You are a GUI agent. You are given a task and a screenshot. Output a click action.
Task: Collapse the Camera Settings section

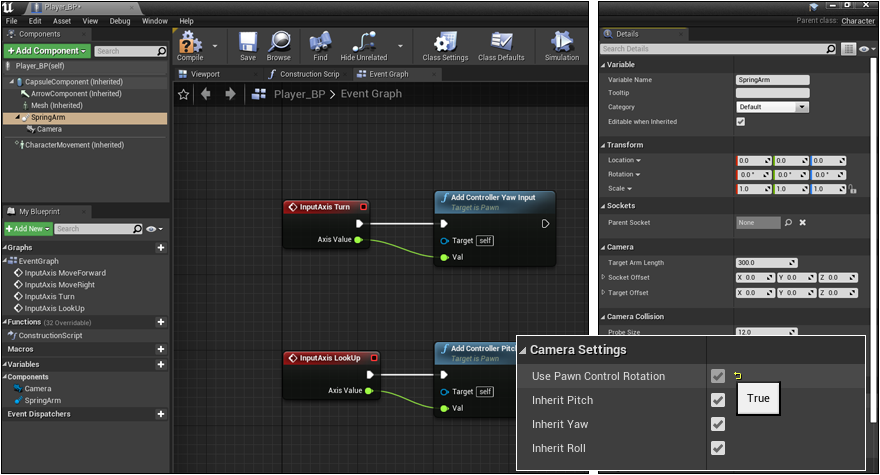[x=523, y=350]
